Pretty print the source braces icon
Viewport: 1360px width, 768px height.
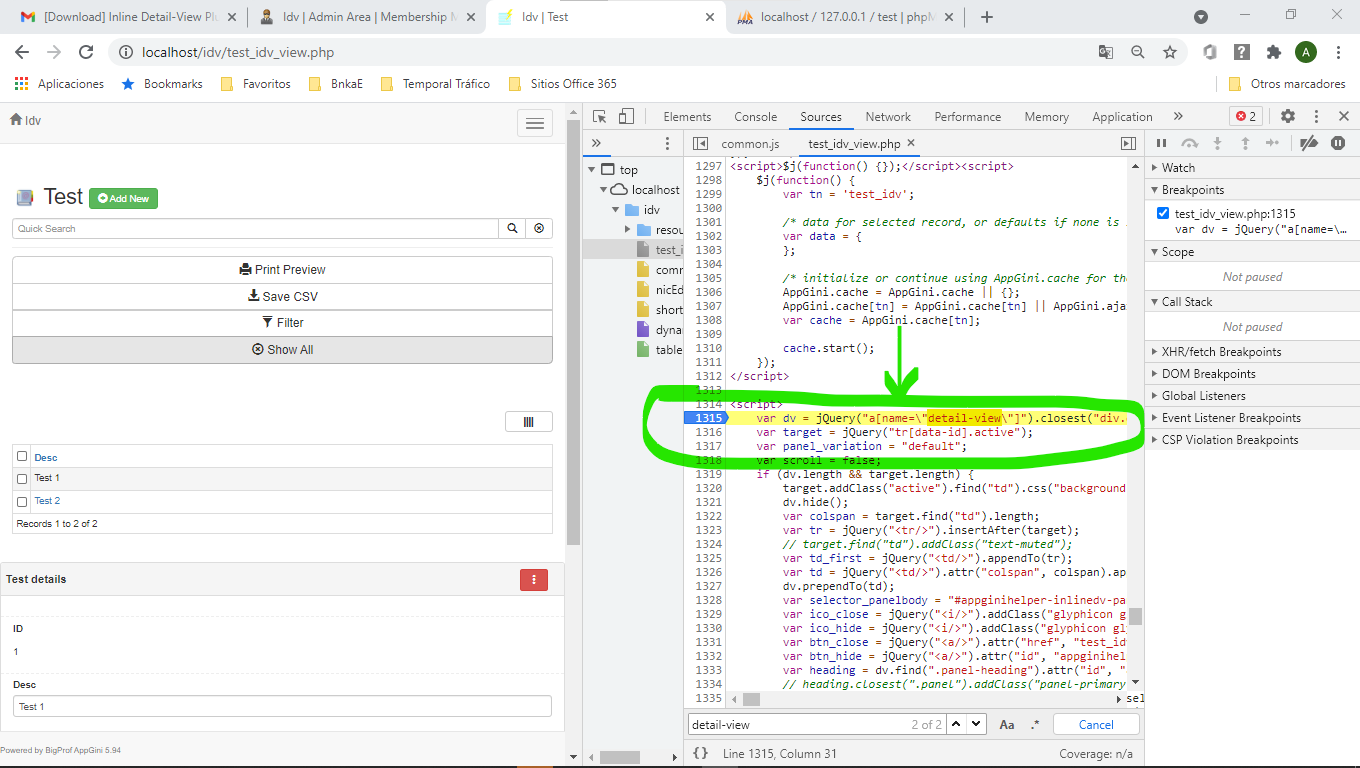tap(701, 753)
